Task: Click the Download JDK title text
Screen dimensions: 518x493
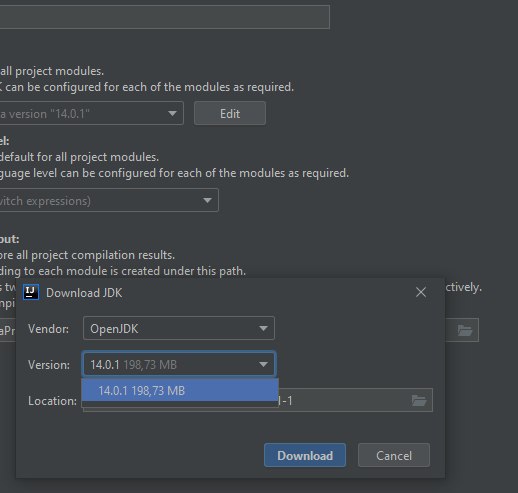Action: click(x=84, y=293)
